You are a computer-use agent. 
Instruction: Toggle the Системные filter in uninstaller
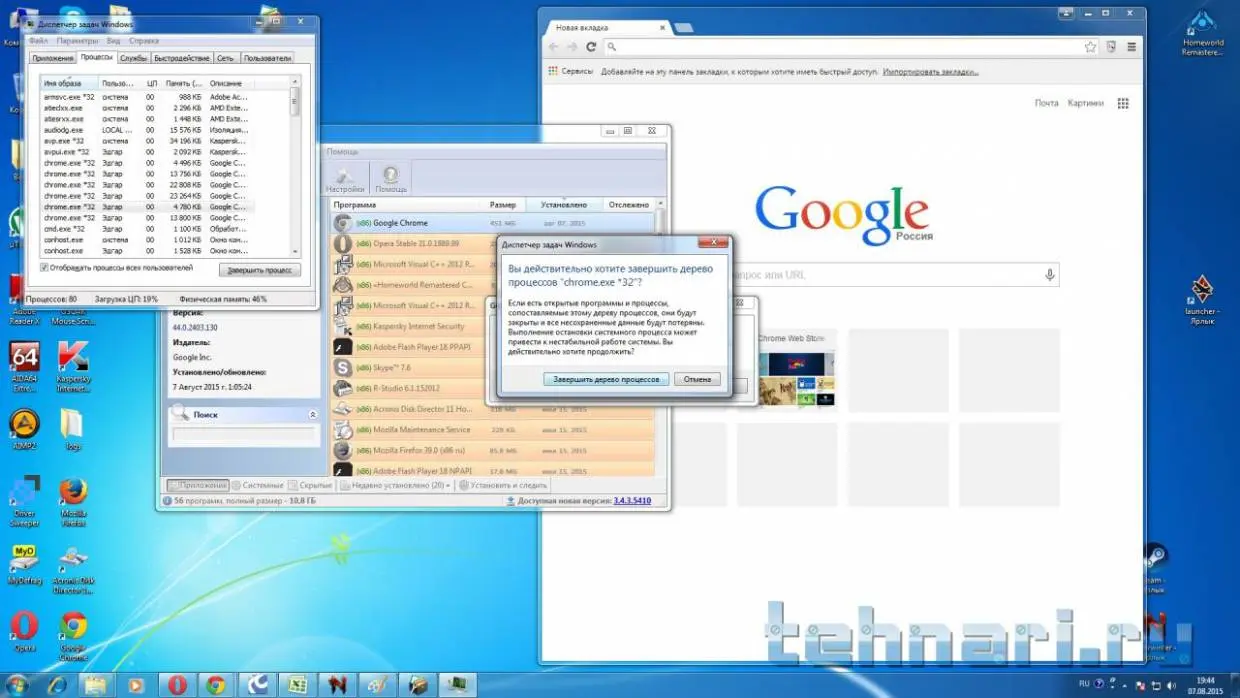pos(258,485)
